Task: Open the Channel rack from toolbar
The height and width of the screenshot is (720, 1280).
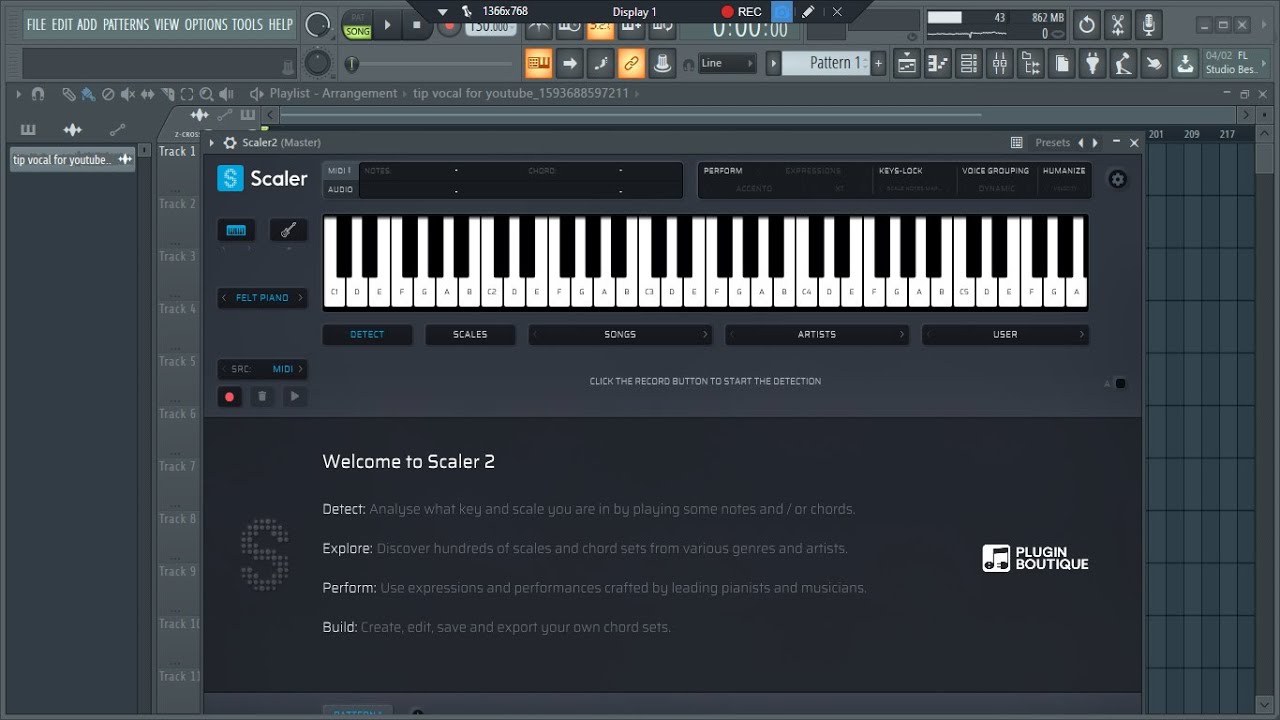Action: click(969, 63)
